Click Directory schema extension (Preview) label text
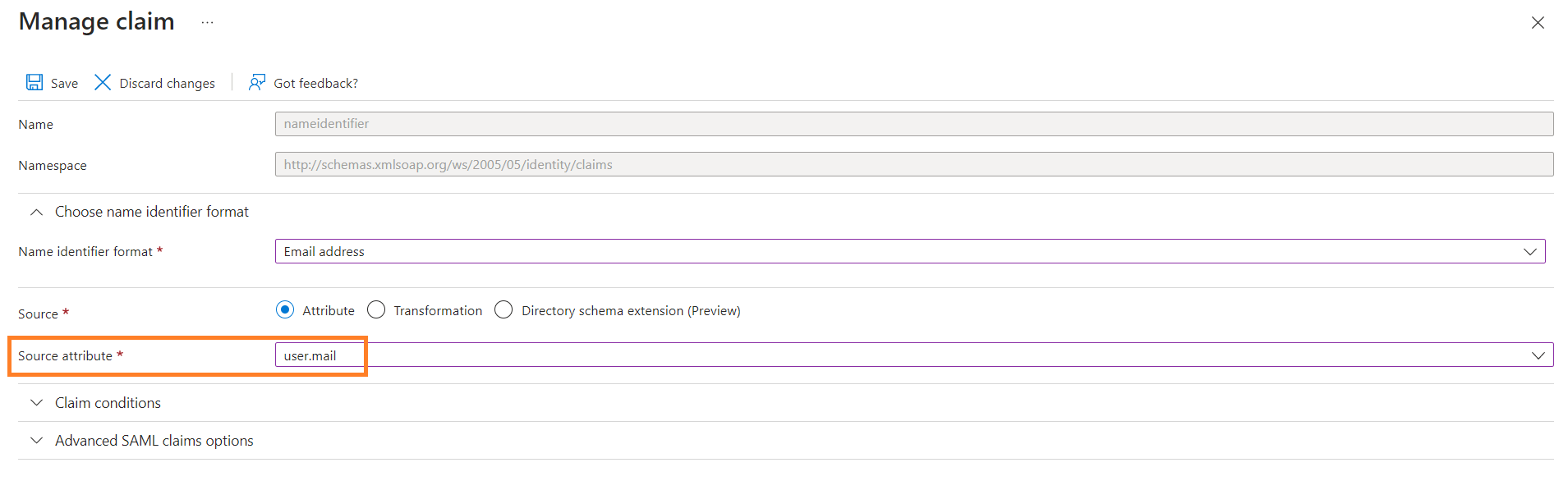 coord(631,310)
